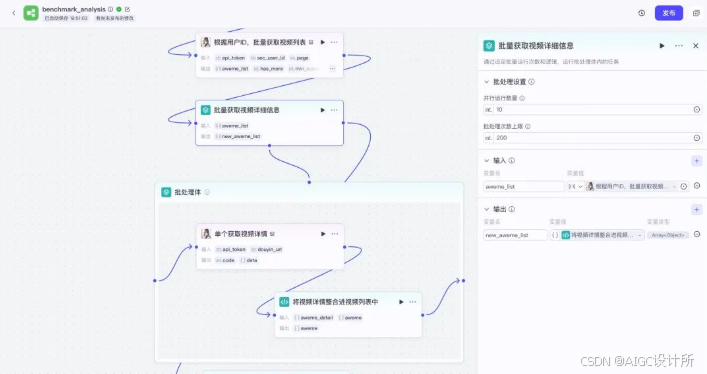Click the douyin_url input tag
This screenshot has width=707, height=374.
266,249
